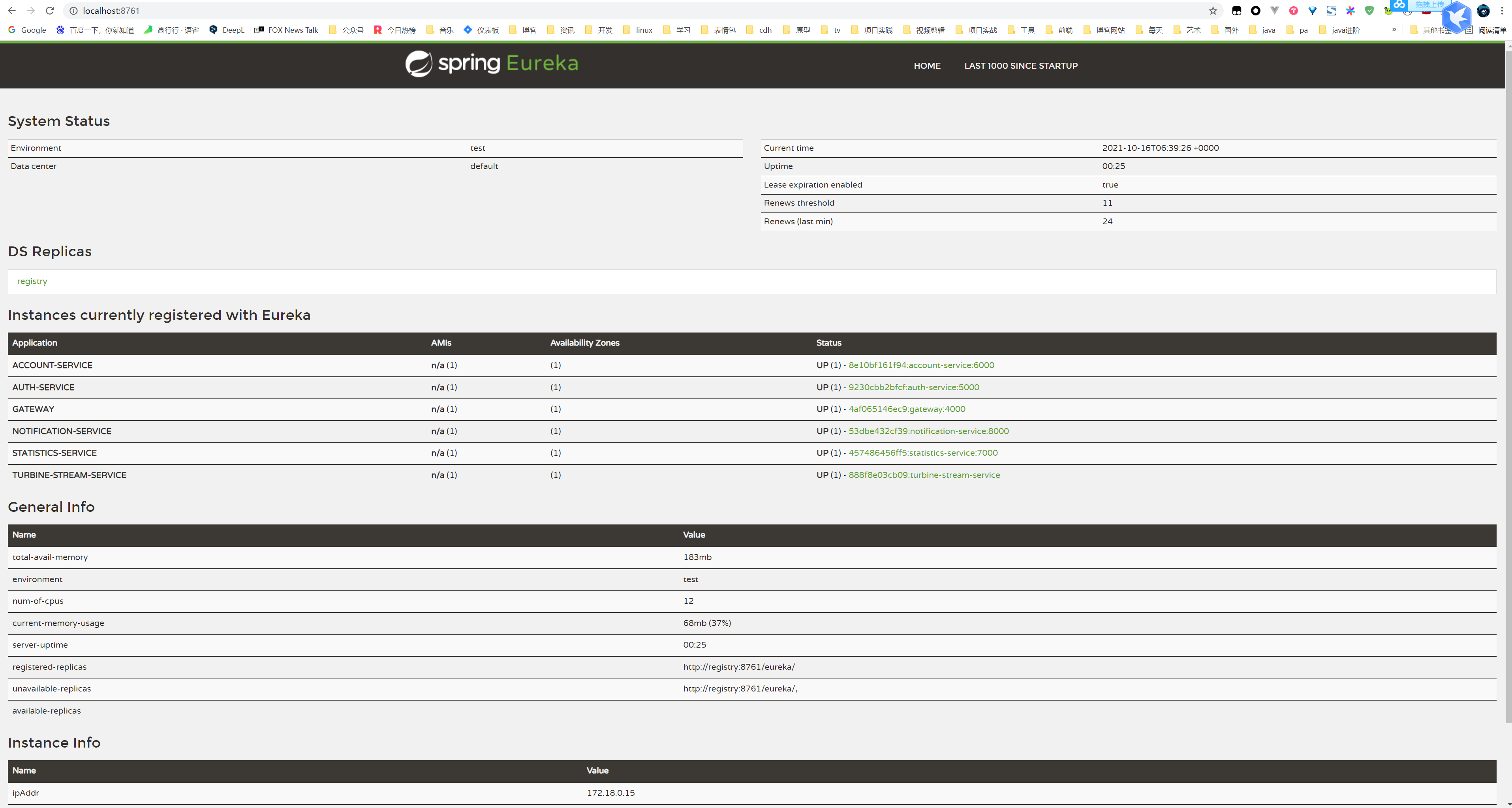Screen dimensions: 1512x808
Task: Open the DeepL bookmark
Action: (x=227, y=30)
